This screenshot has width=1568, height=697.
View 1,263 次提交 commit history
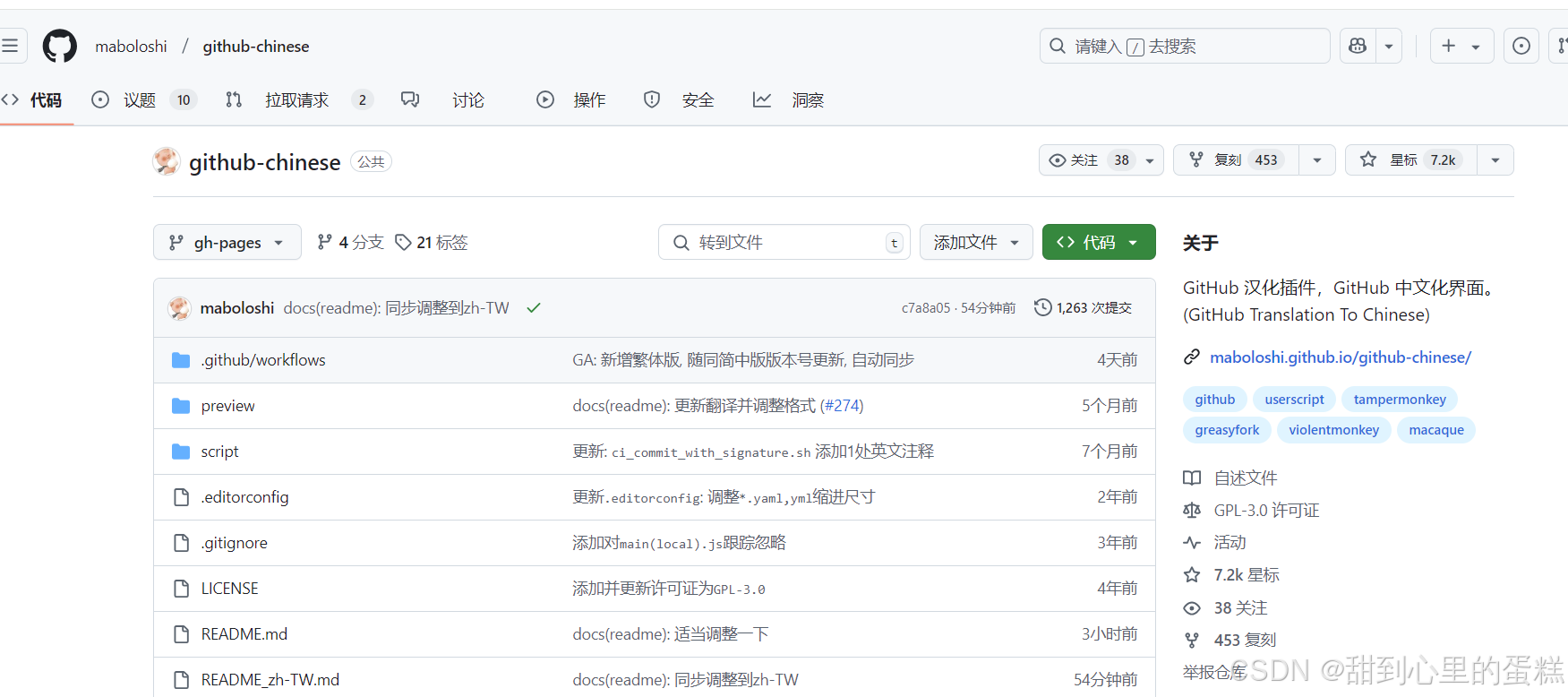point(1083,308)
